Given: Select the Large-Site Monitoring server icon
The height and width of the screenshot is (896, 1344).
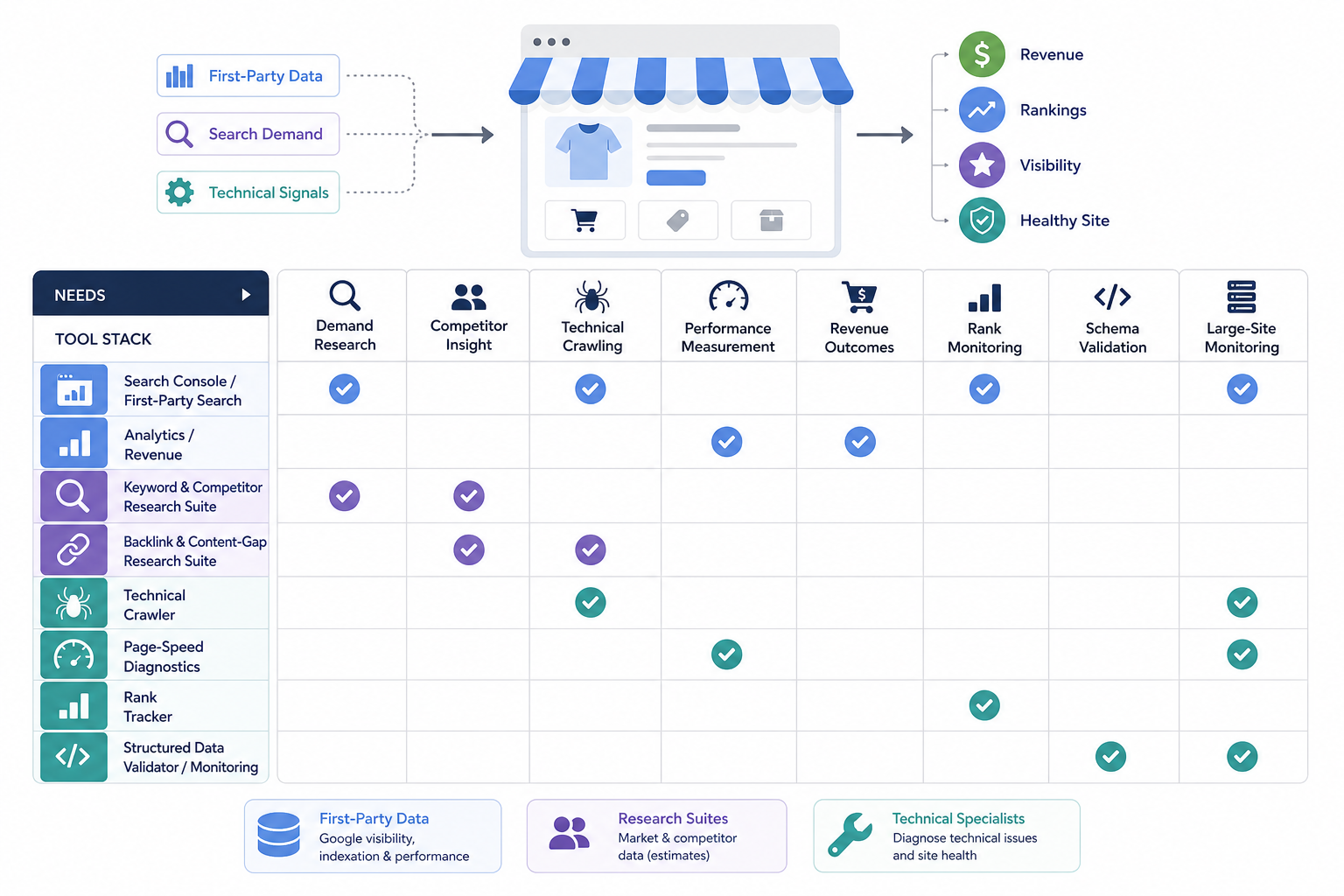Looking at the screenshot, I should coord(1242,297).
